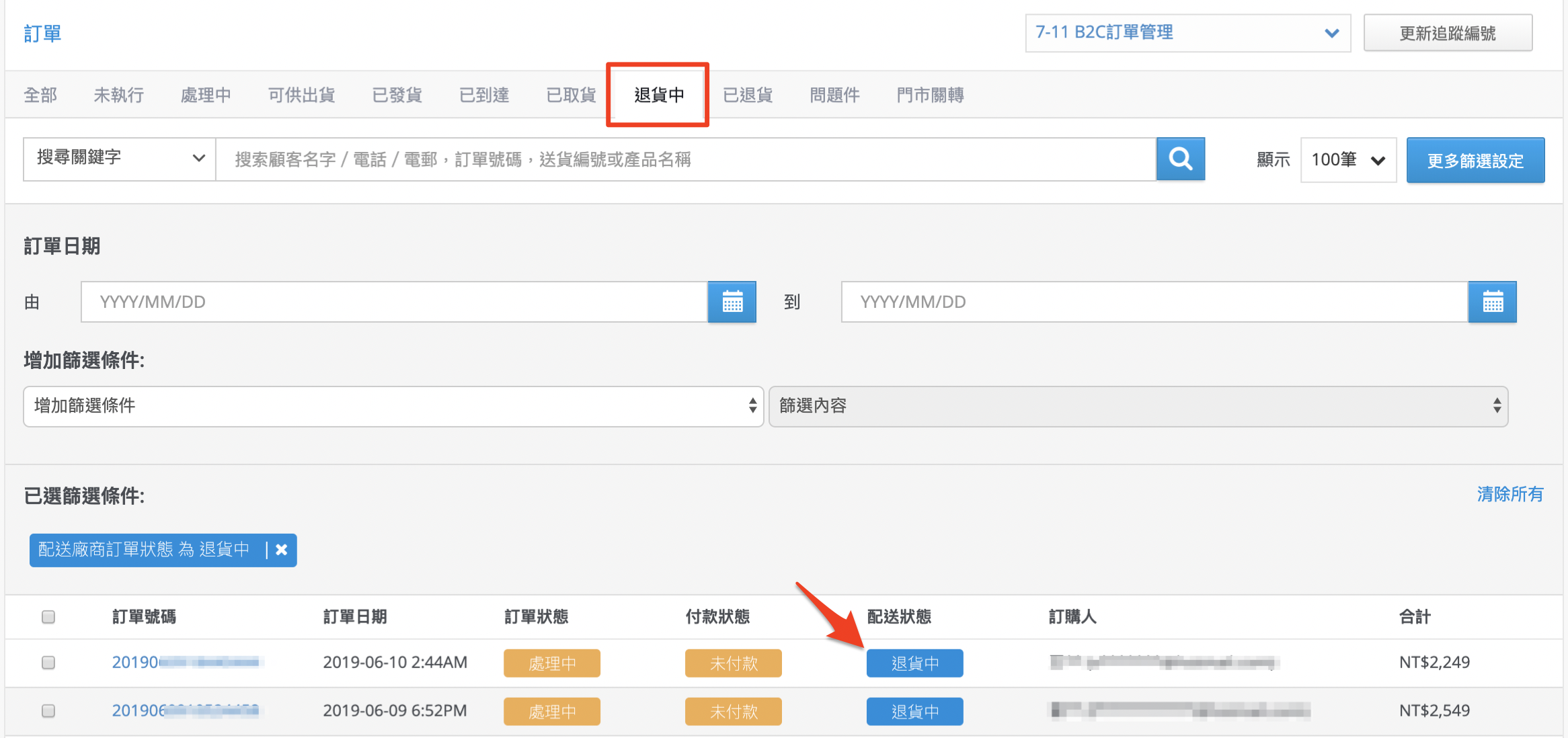Open the order number link dated 2019-06-09
The height and width of the screenshot is (738, 1568).
pyautogui.click(x=186, y=710)
